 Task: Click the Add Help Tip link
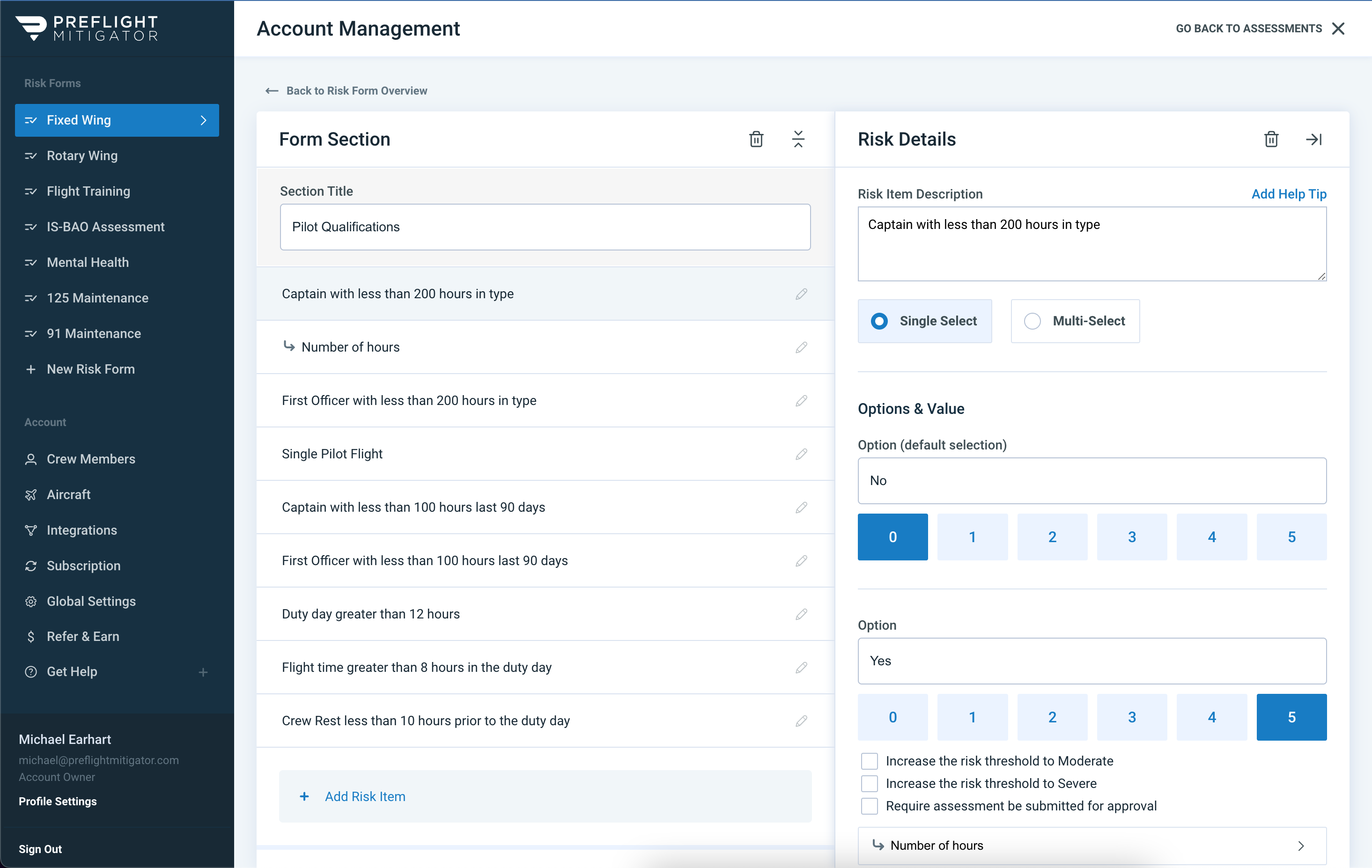click(x=1288, y=194)
